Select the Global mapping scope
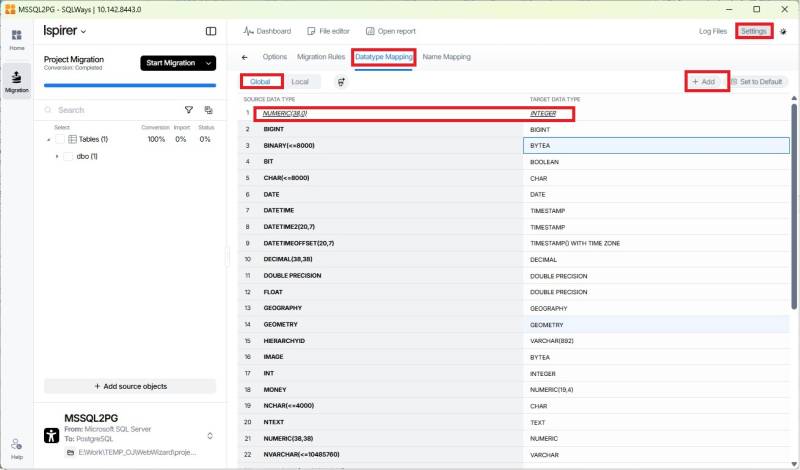800x470 pixels. (260, 82)
